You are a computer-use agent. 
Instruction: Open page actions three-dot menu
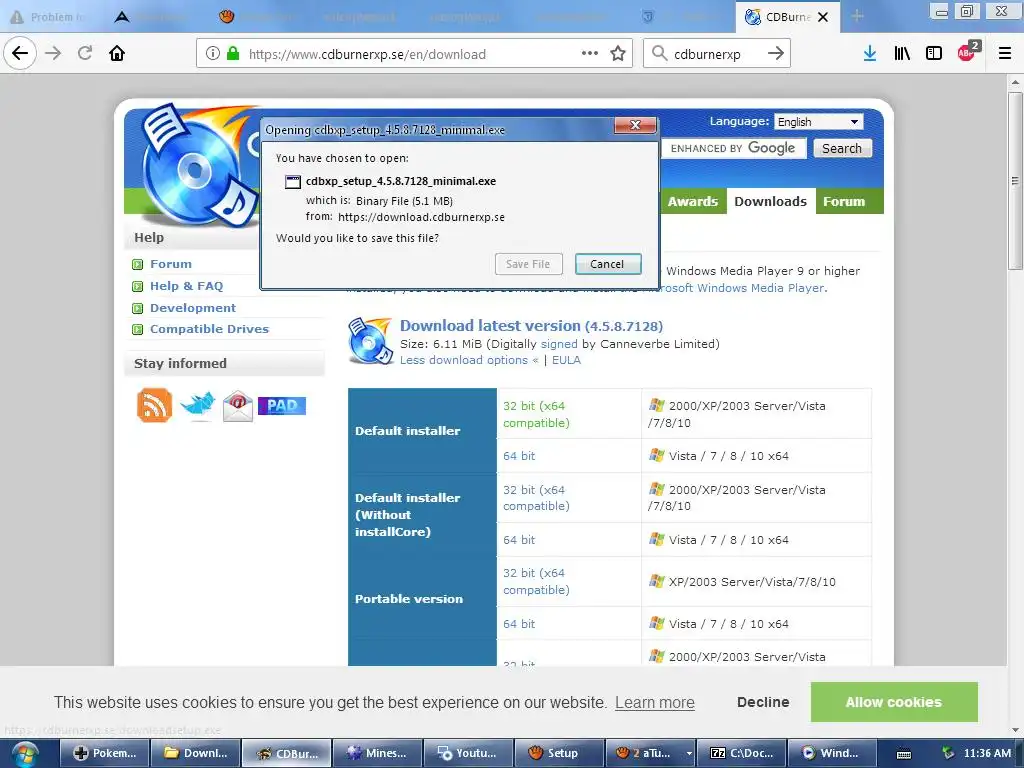[x=590, y=54]
